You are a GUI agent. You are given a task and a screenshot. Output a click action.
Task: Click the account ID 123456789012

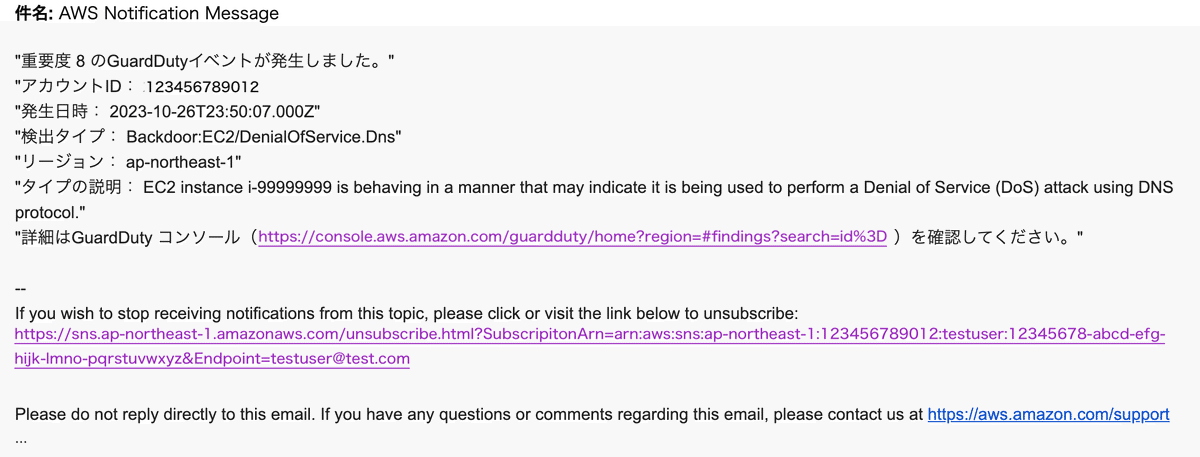coord(202,87)
